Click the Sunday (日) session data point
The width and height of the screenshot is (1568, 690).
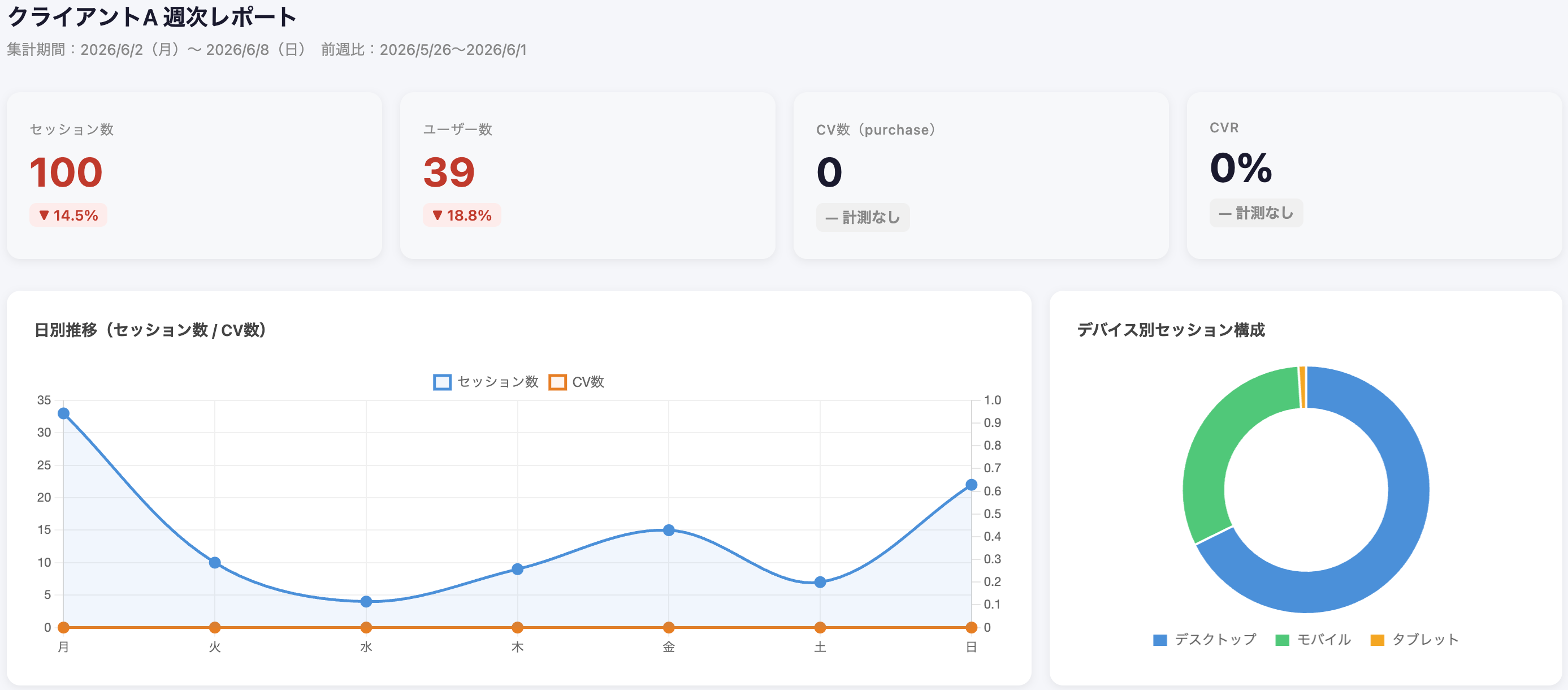point(972,485)
